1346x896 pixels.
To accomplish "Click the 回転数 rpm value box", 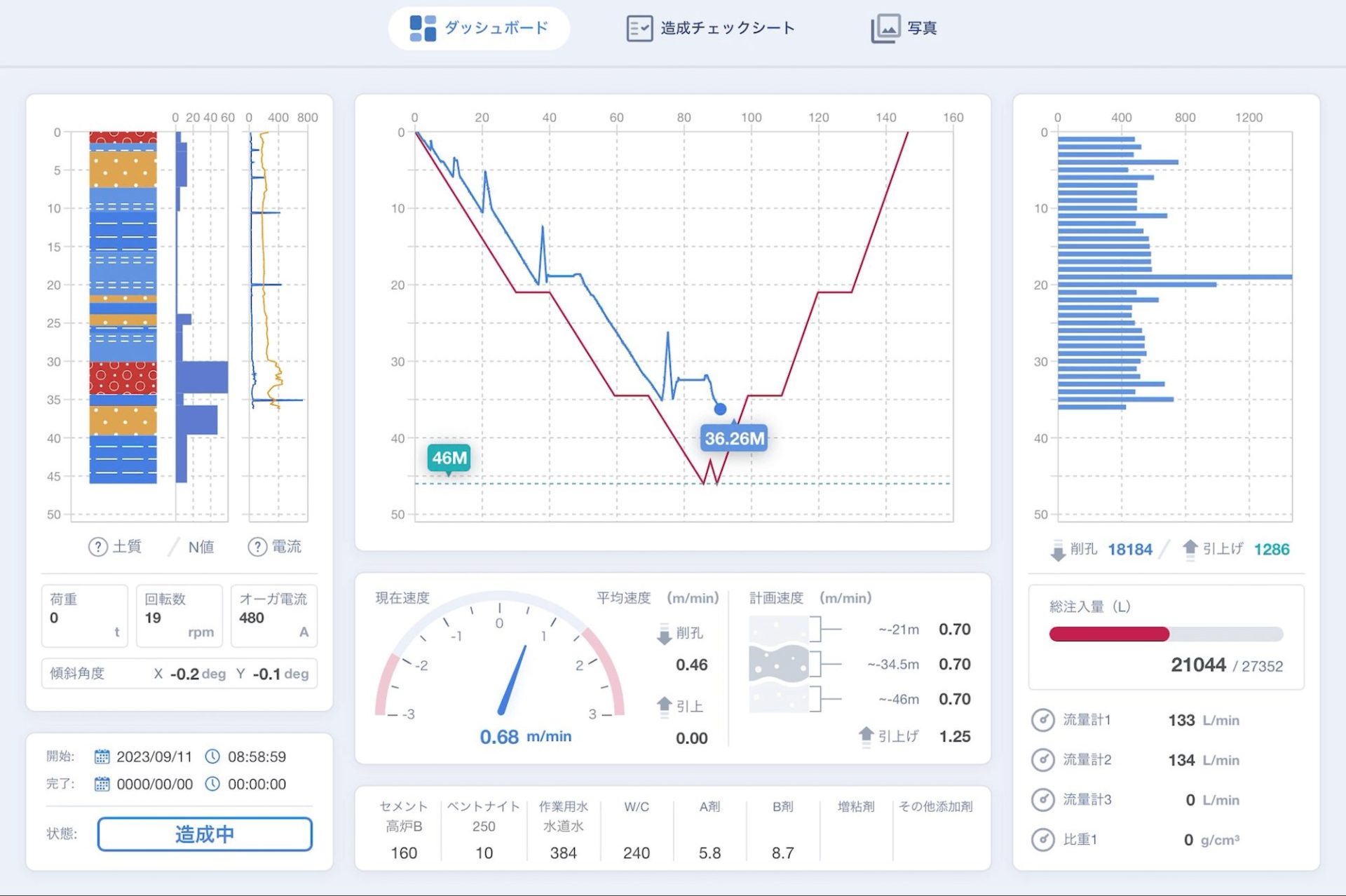I will 179,616.
